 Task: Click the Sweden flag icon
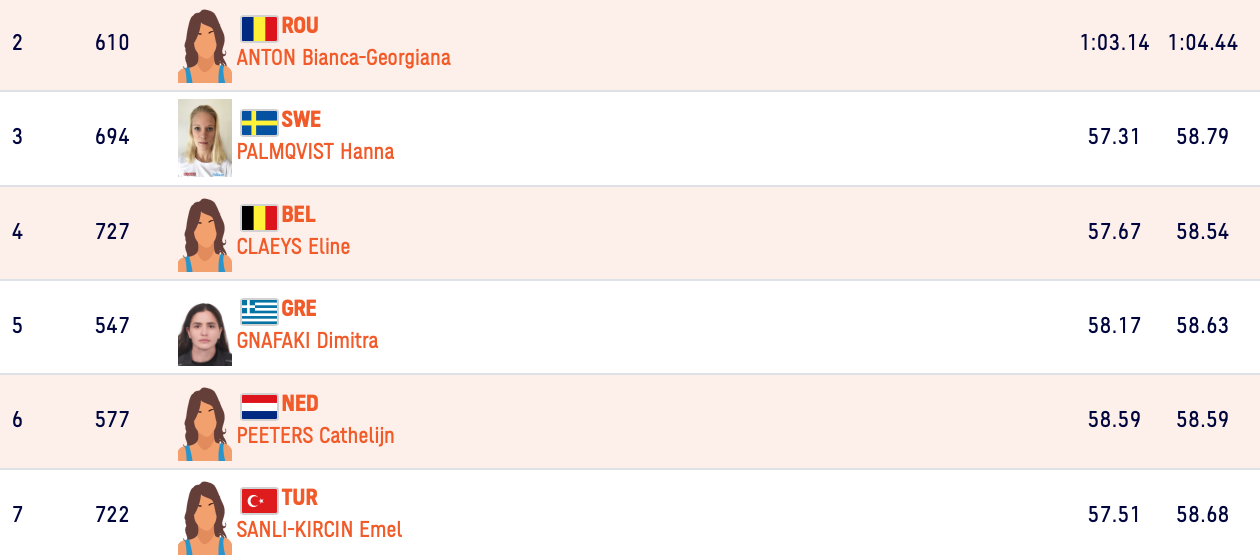(x=259, y=122)
